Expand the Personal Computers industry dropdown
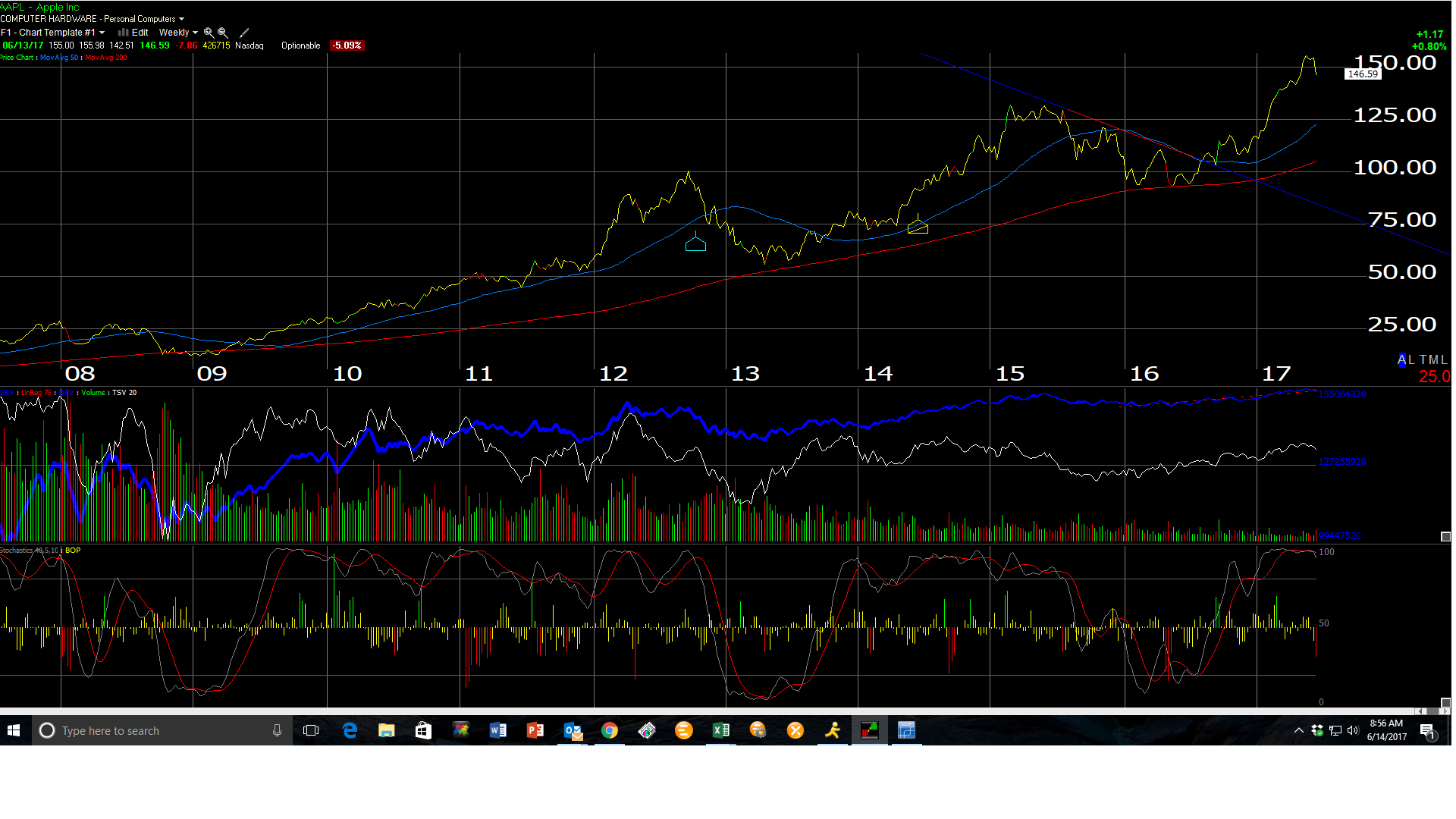 coord(181,19)
